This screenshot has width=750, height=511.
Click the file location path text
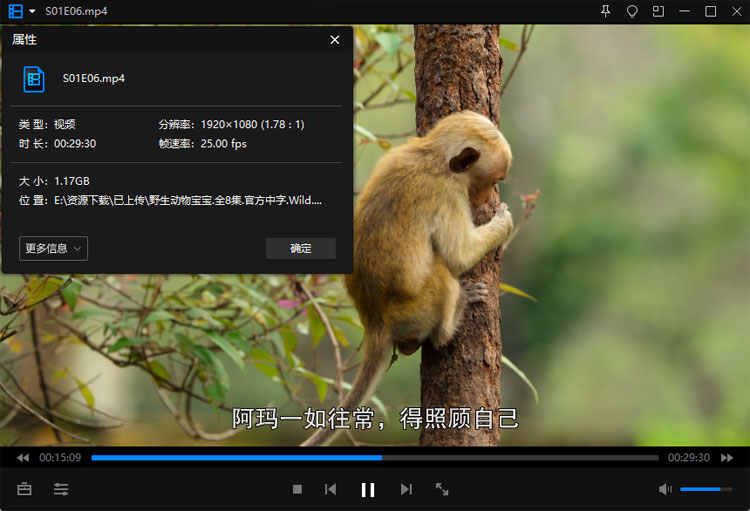(x=188, y=200)
